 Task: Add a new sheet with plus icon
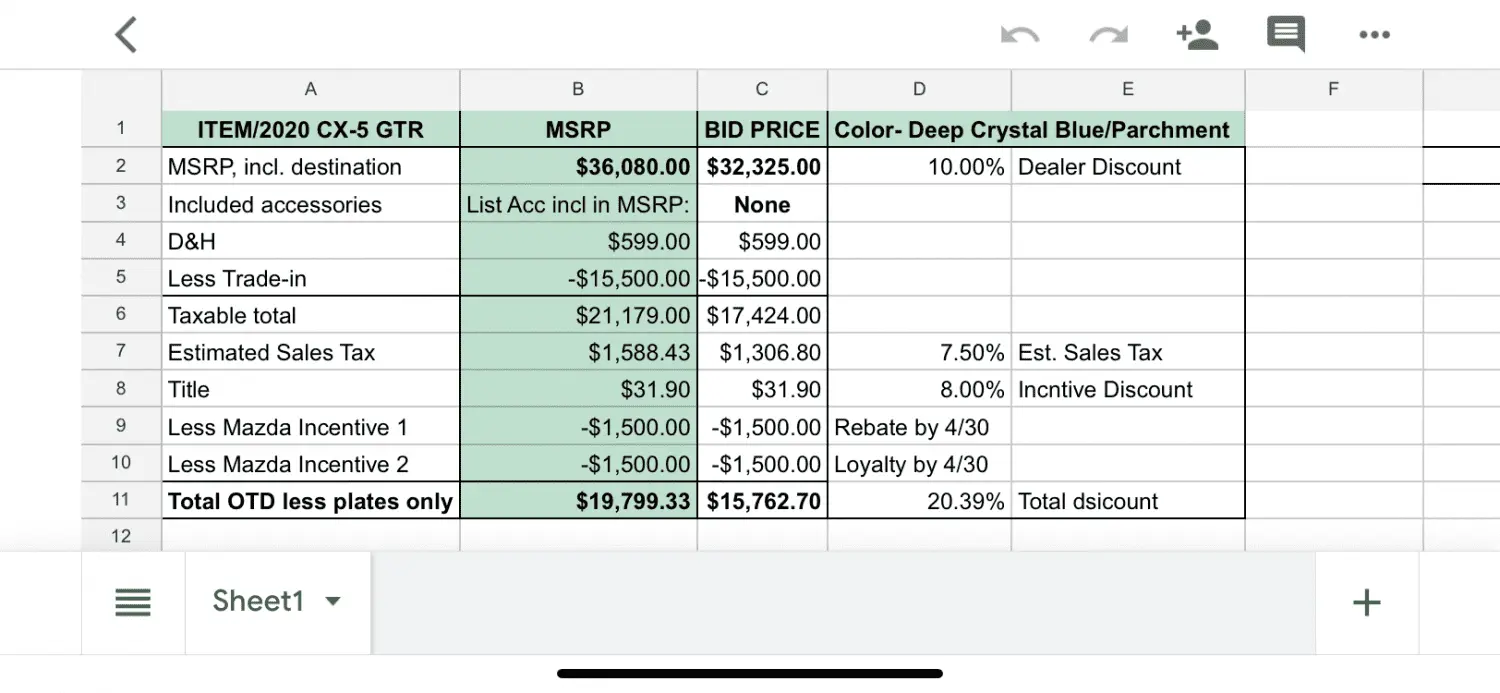pos(1366,602)
